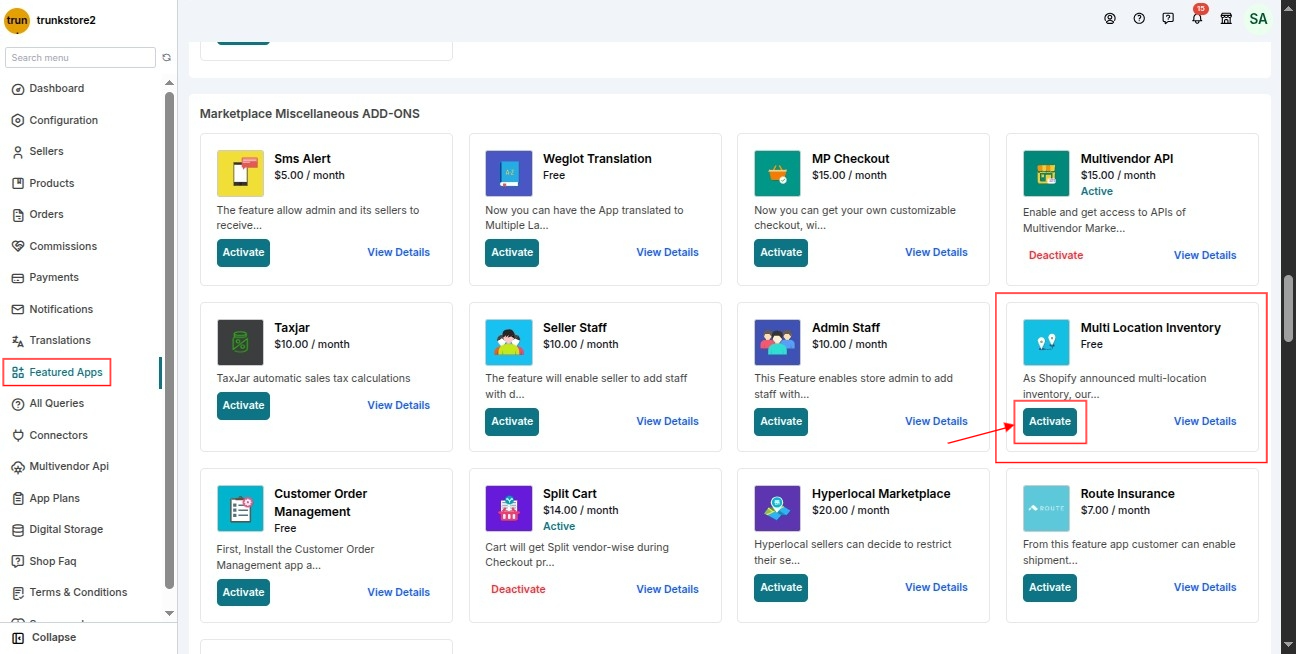Open notifications bell with 15 badge

click(x=1198, y=17)
